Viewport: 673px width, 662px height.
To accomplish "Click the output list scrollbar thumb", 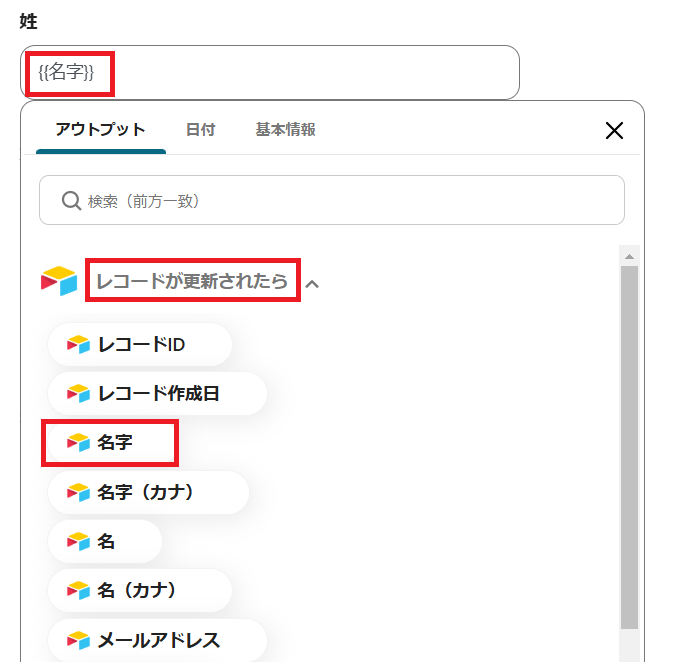I will (x=629, y=440).
